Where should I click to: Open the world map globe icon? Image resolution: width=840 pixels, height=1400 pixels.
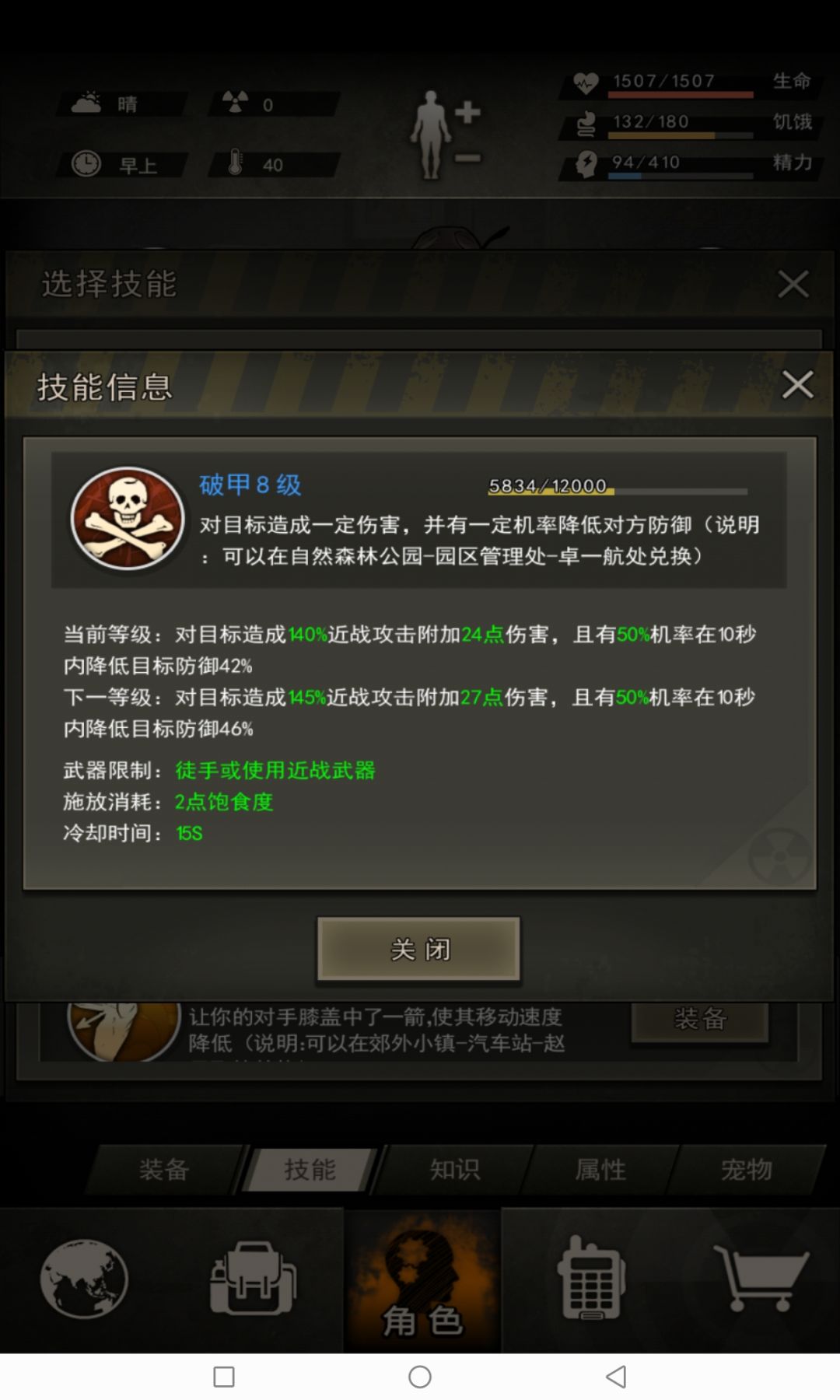(x=84, y=1278)
